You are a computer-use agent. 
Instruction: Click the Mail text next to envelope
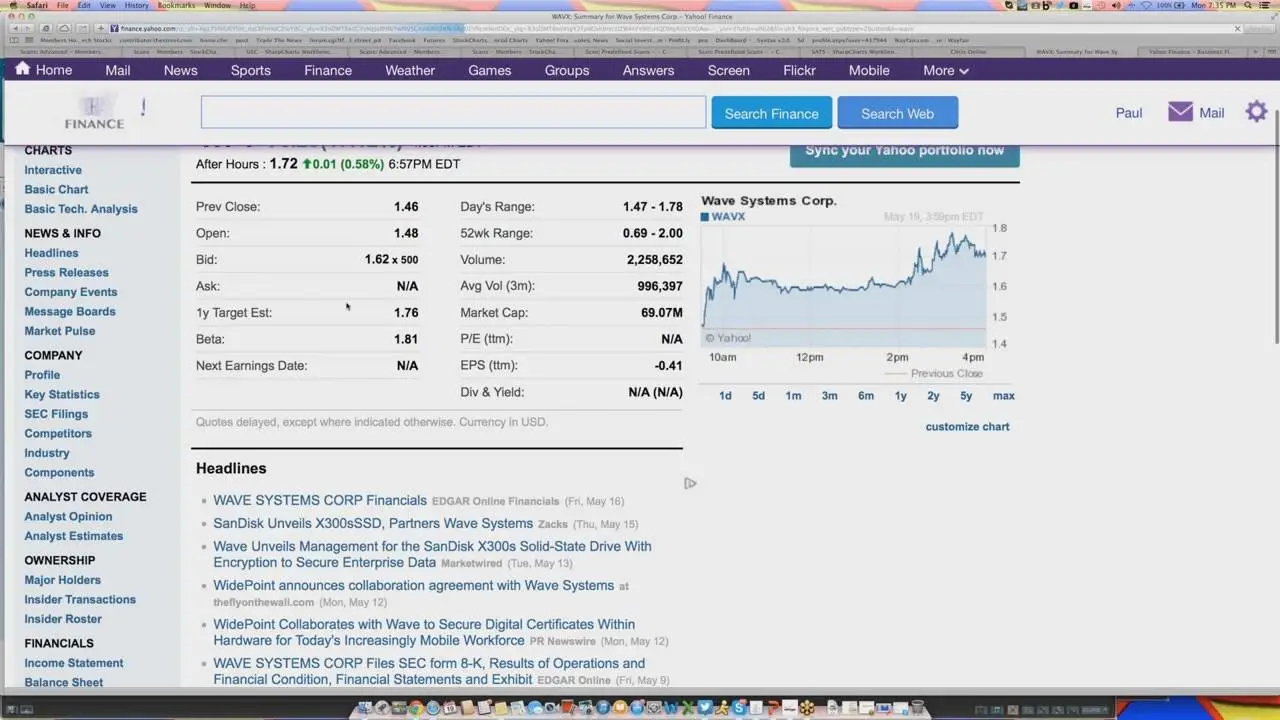[1212, 113]
